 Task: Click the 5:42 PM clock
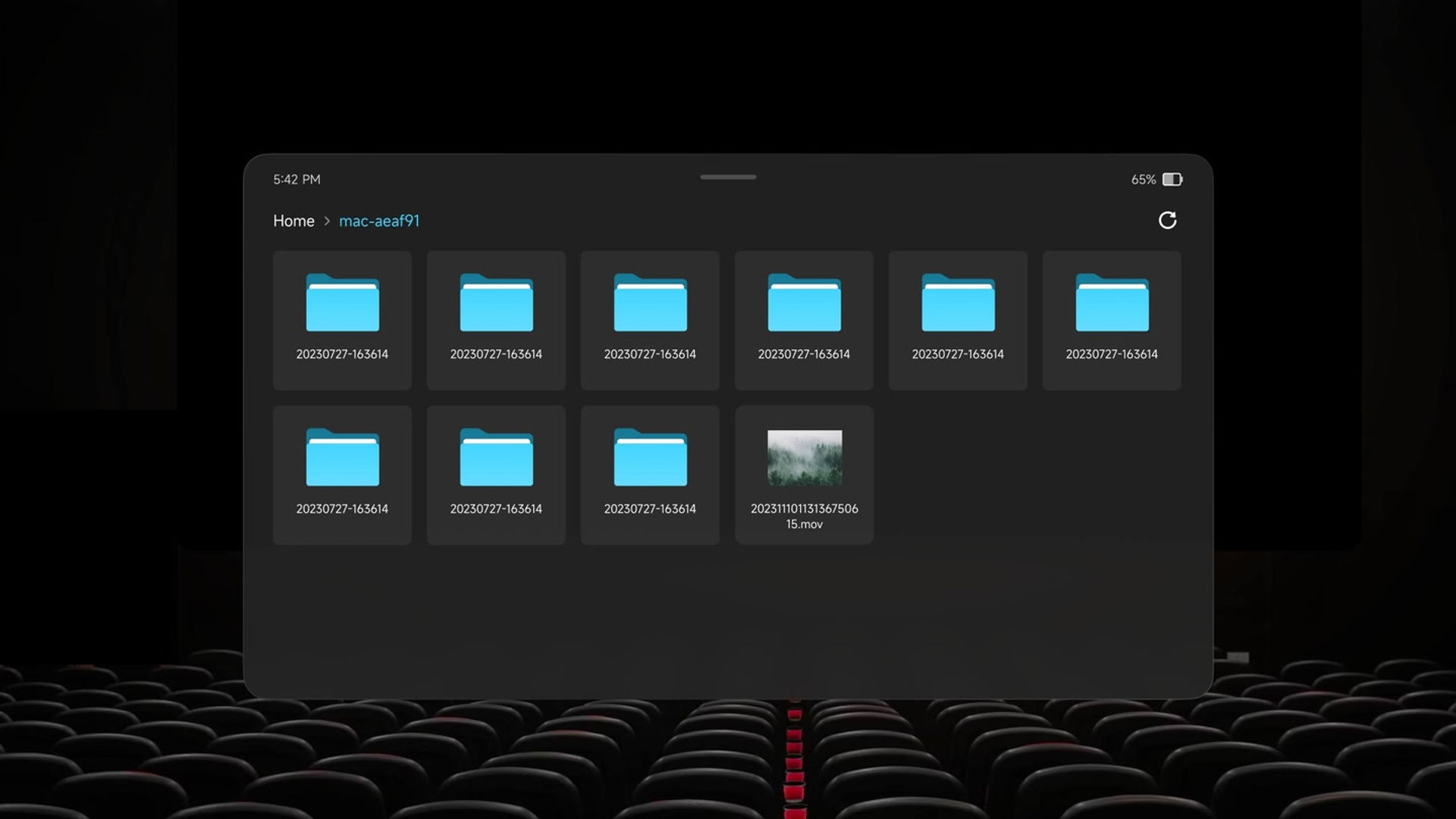(x=297, y=180)
